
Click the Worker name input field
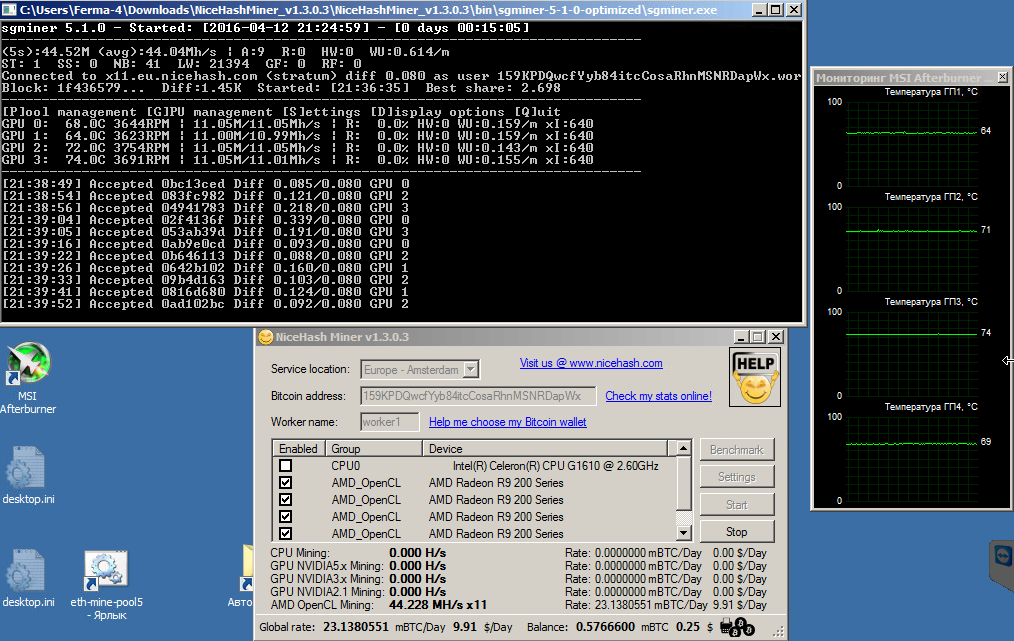pos(389,422)
